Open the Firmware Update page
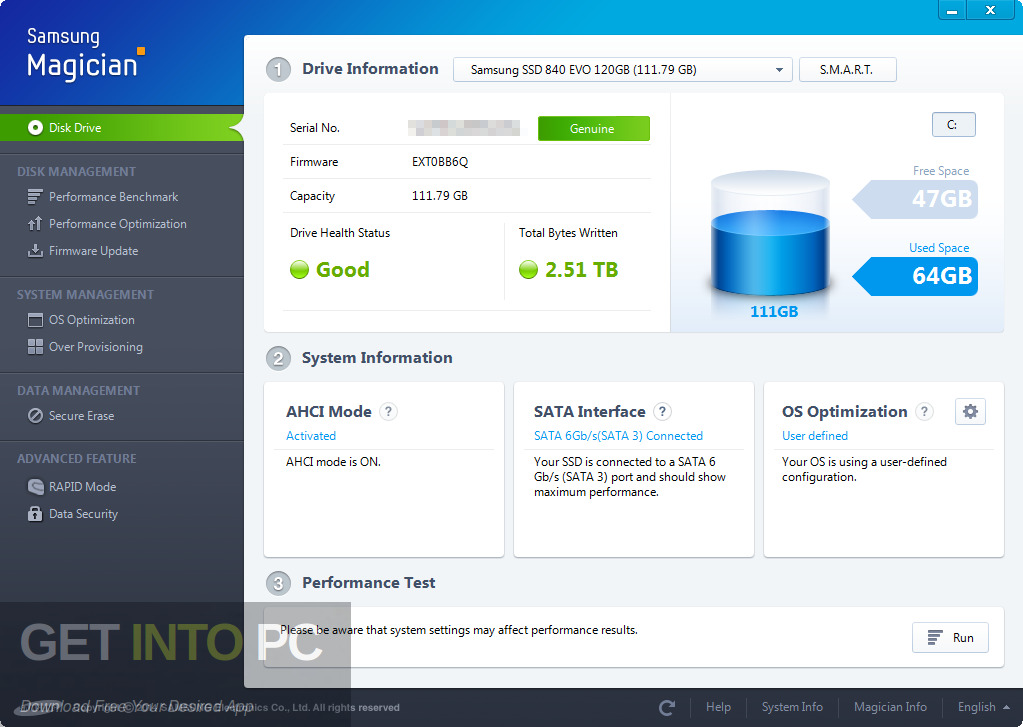 pos(93,251)
